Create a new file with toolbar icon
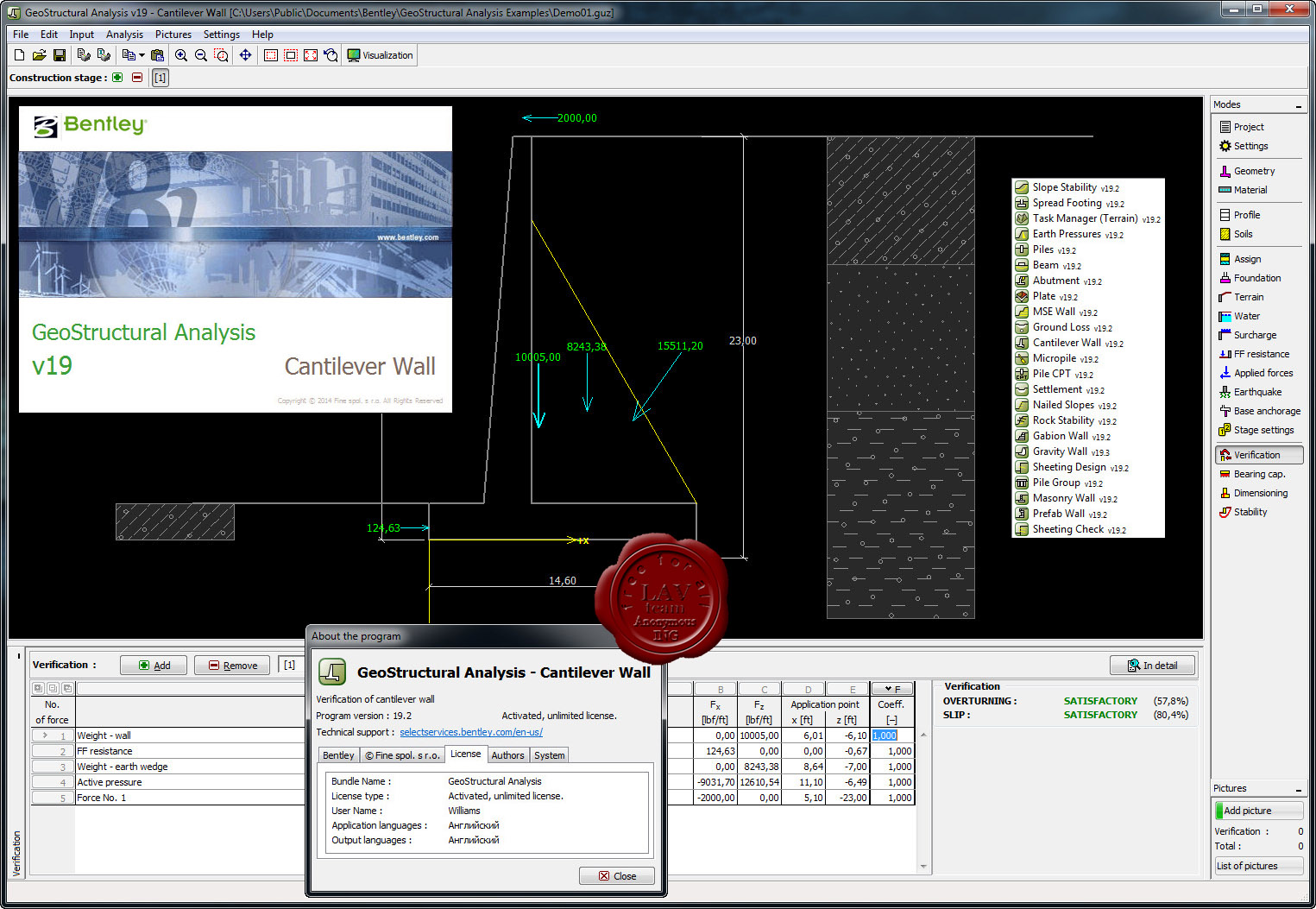 [20, 55]
